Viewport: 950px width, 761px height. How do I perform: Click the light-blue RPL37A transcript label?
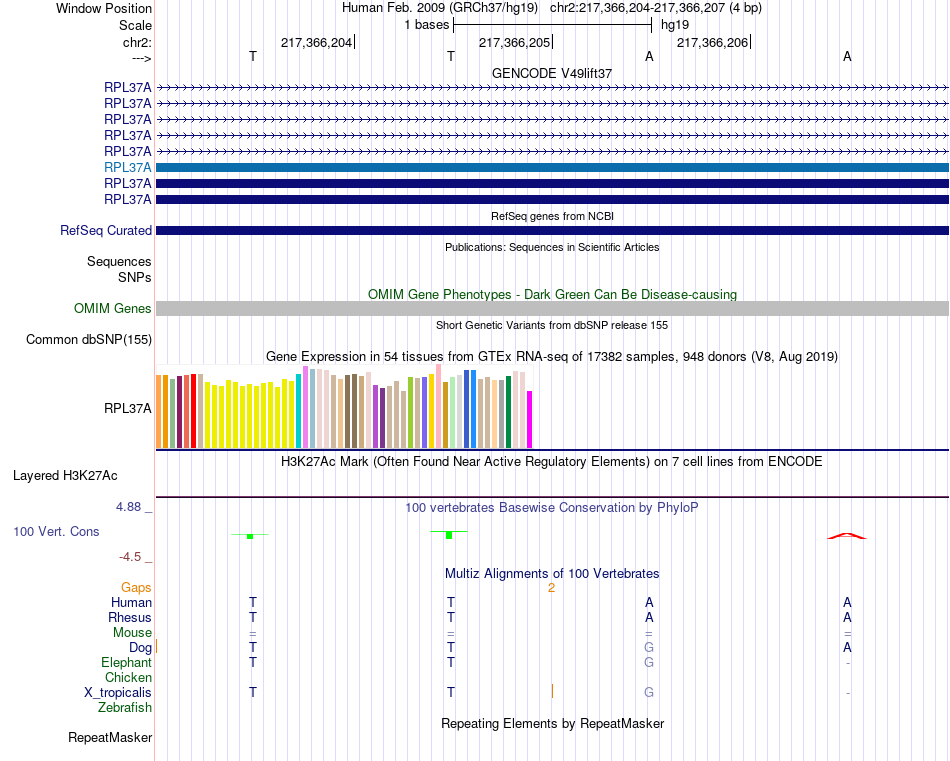click(x=127, y=167)
